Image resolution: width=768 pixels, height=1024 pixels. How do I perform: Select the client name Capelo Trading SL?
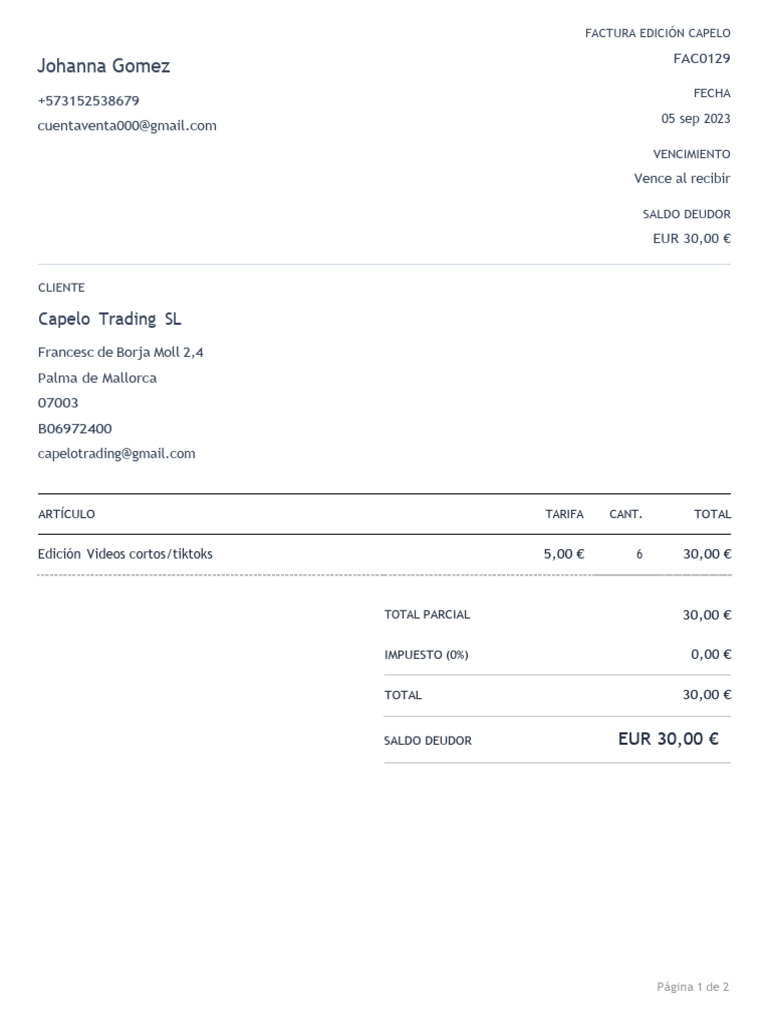pos(109,319)
